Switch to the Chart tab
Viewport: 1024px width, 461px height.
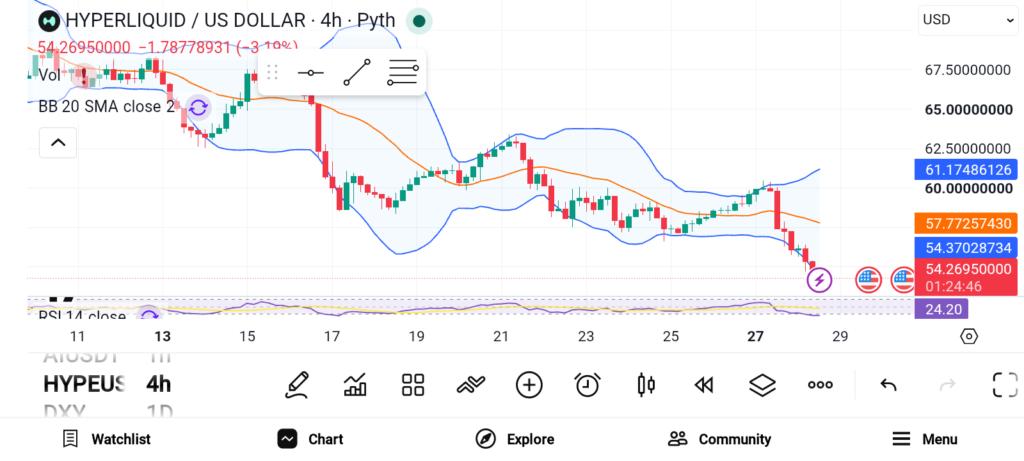pos(310,439)
